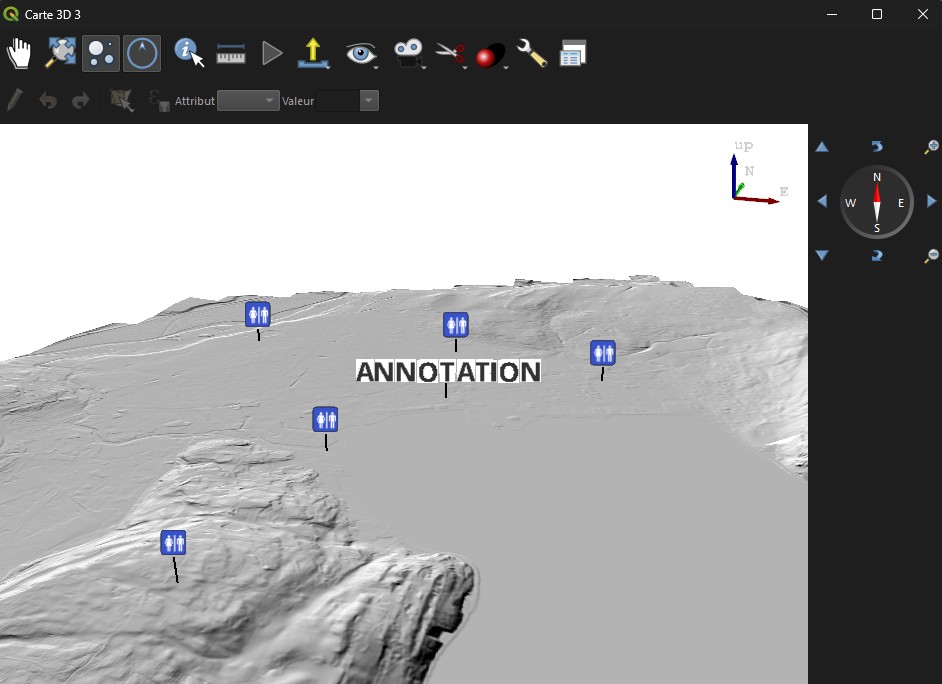
Task: Zoom in with the plus magnifier
Action: click(931, 147)
